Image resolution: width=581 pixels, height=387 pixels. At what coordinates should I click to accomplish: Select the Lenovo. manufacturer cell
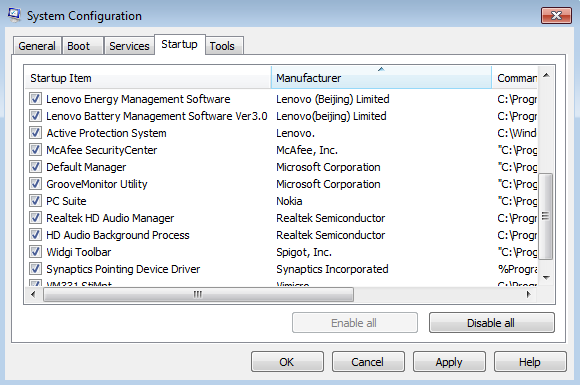295,133
